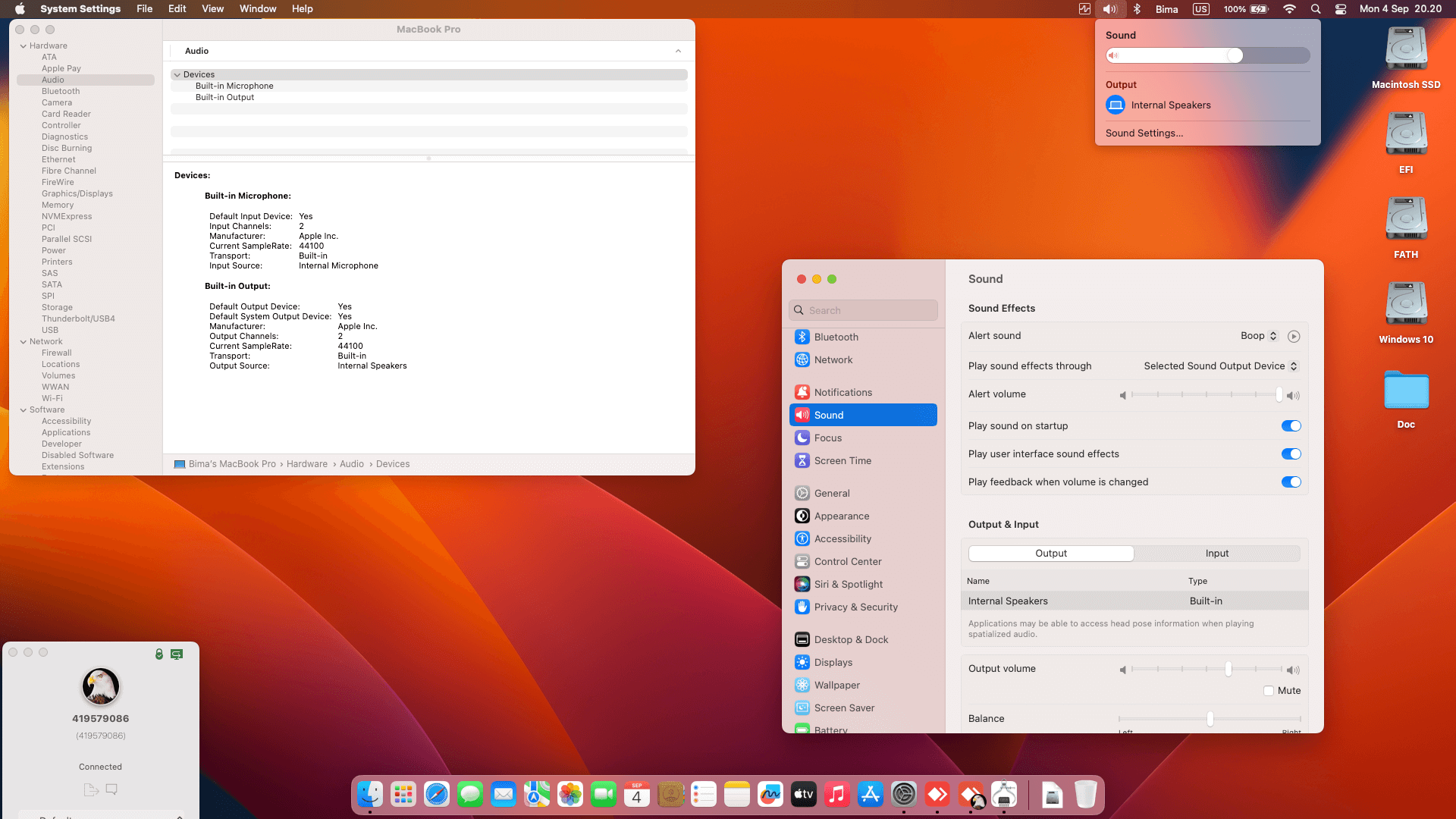Screen dimensions: 1456x819
Task: Switch to the Input tab
Action: 1216,553
